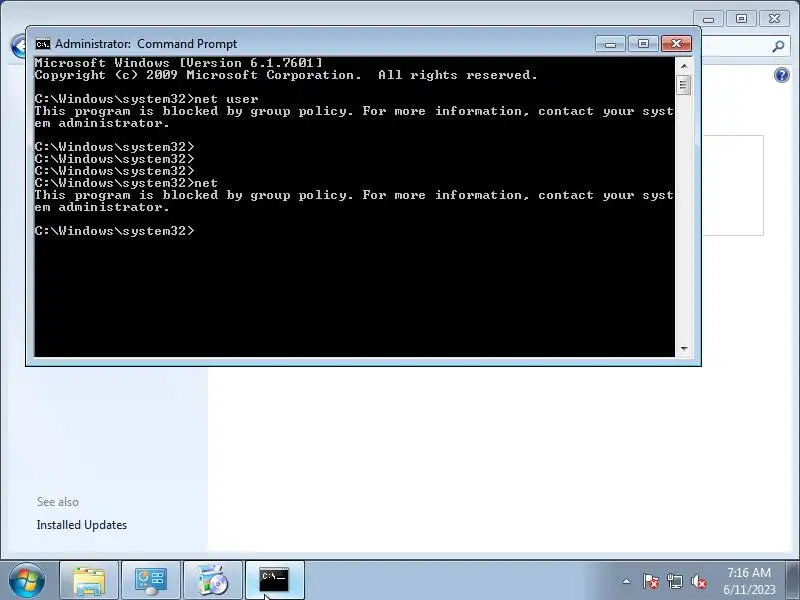Image resolution: width=800 pixels, height=600 pixels.
Task: Close the Command Prompt window
Action: (676, 44)
